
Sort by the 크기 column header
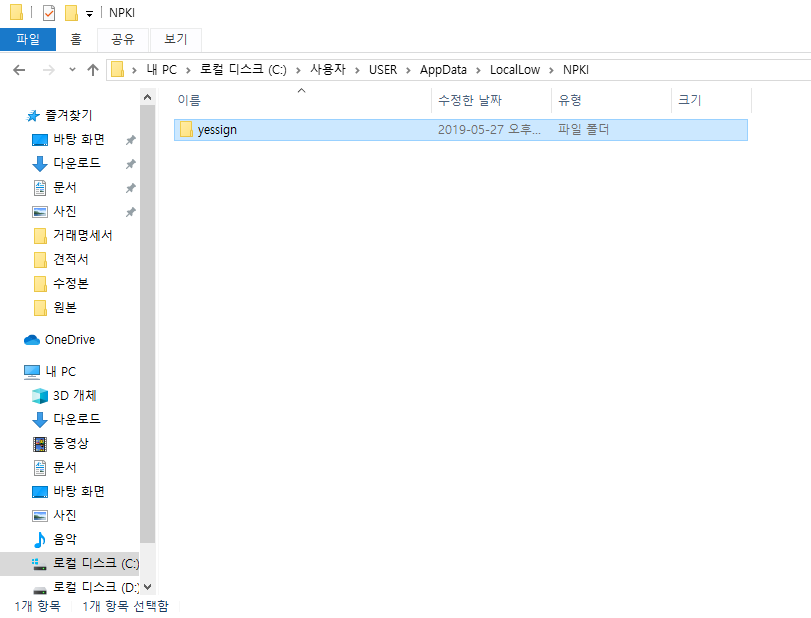[x=711, y=100]
